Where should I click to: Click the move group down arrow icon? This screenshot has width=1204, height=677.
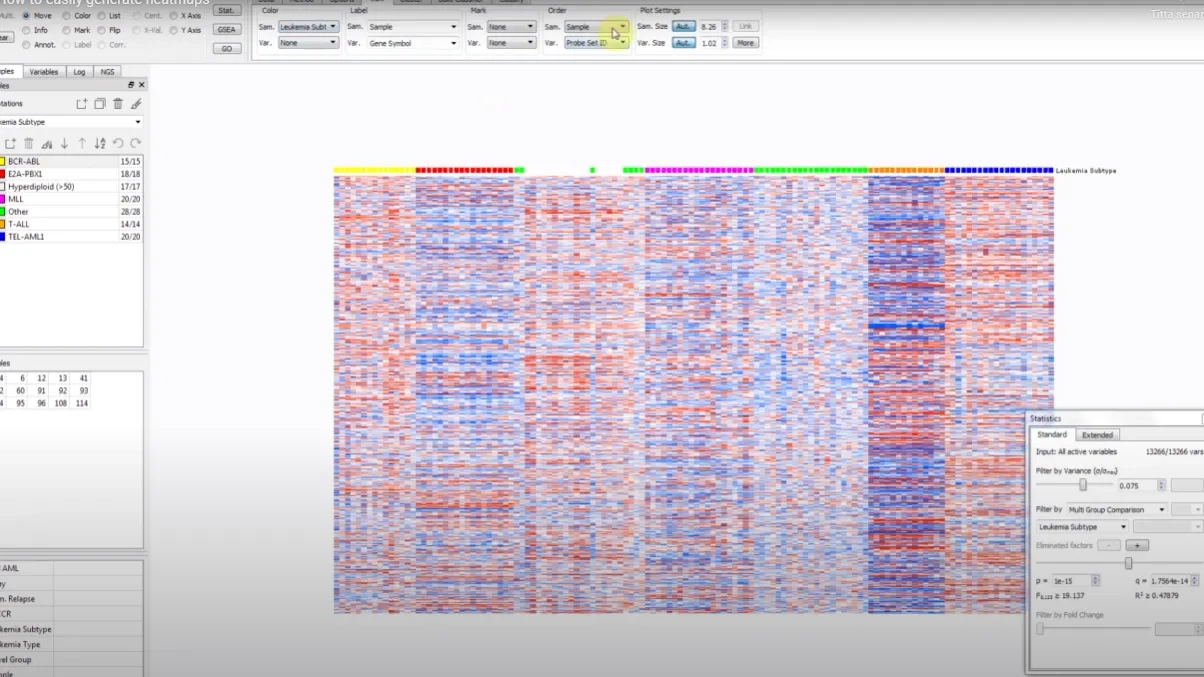[x=64, y=144]
